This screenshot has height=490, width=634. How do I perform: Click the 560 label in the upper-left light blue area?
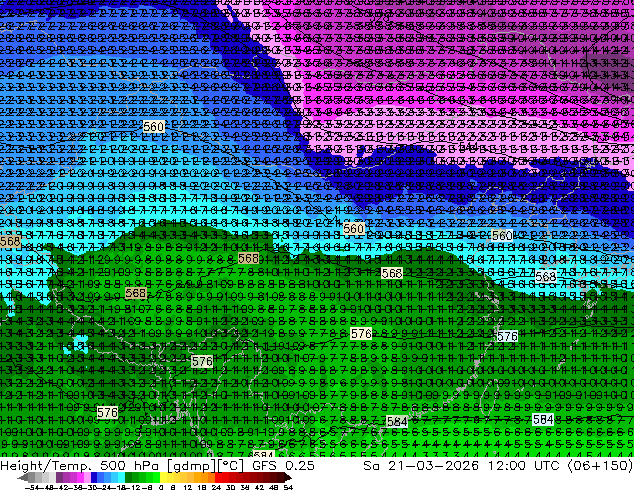[154, 127]
